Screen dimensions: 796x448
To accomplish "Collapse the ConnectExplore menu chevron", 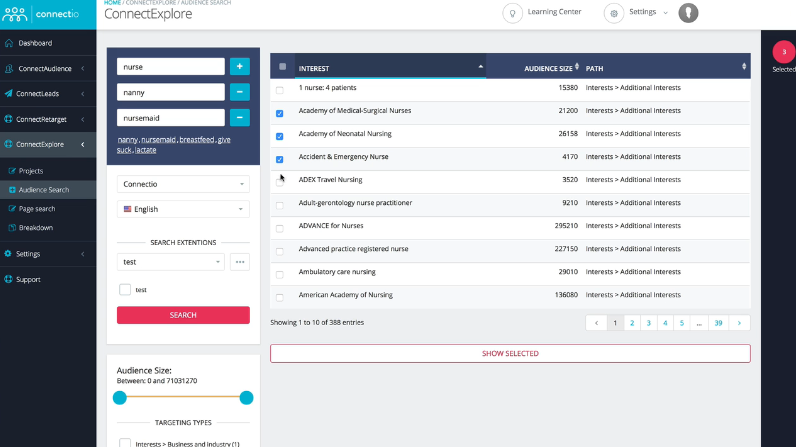I will (83, 145).
